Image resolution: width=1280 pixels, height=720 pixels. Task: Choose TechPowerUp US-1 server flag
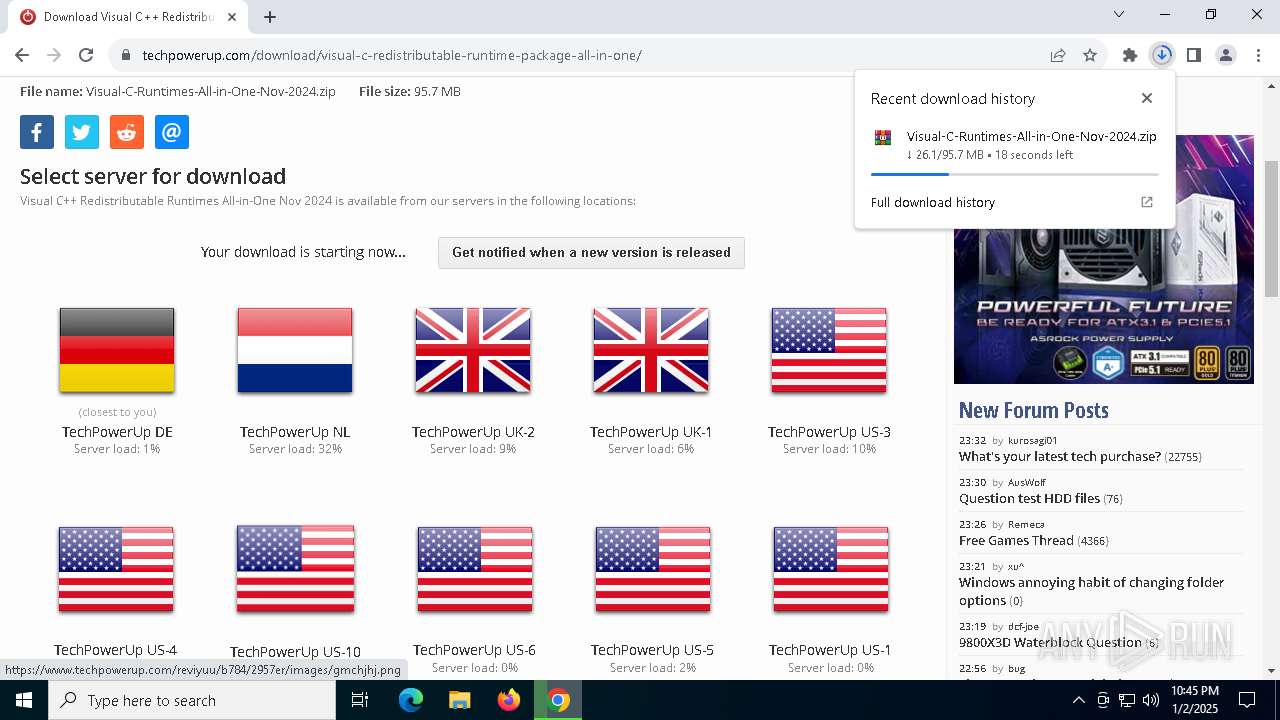(x=831, y=569)
